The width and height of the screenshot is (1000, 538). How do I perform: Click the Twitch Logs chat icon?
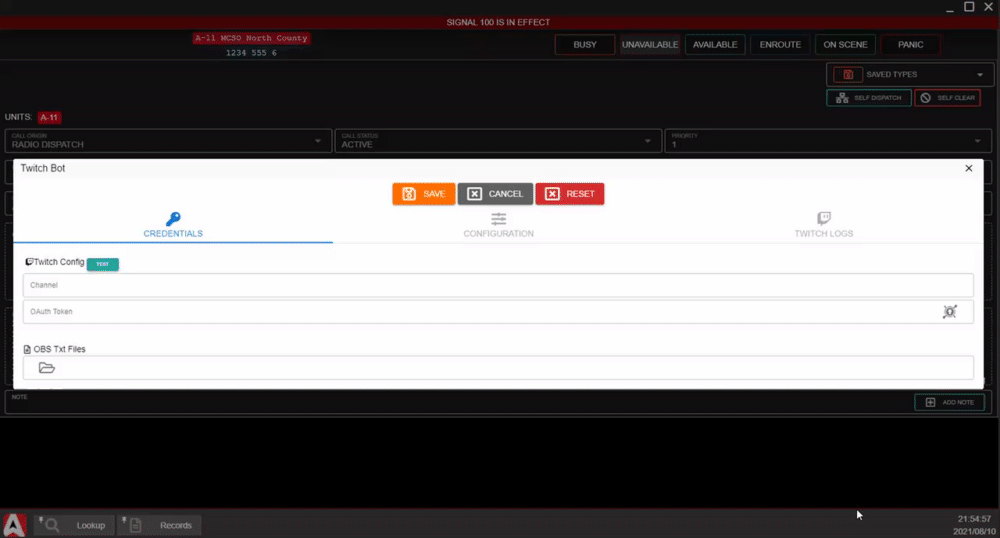click(823, 219)
